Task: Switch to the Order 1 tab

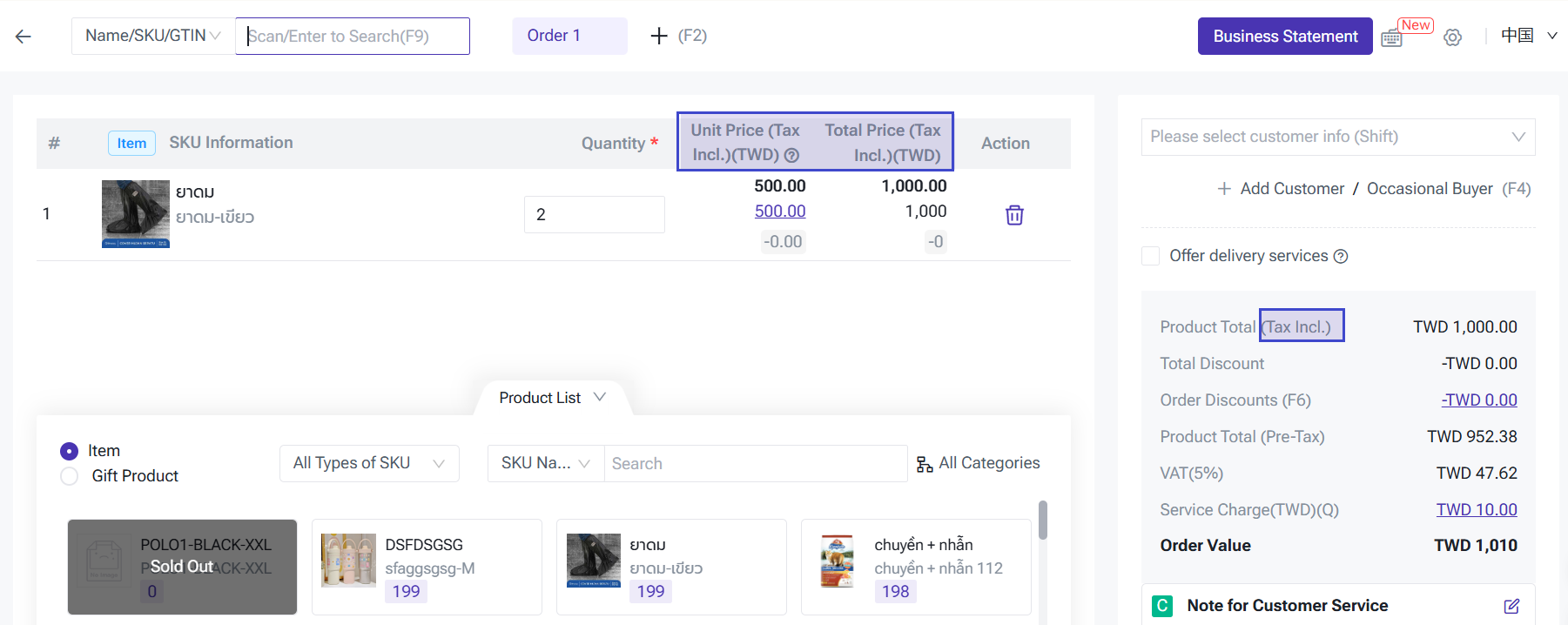Action: (x=569, y=36)
